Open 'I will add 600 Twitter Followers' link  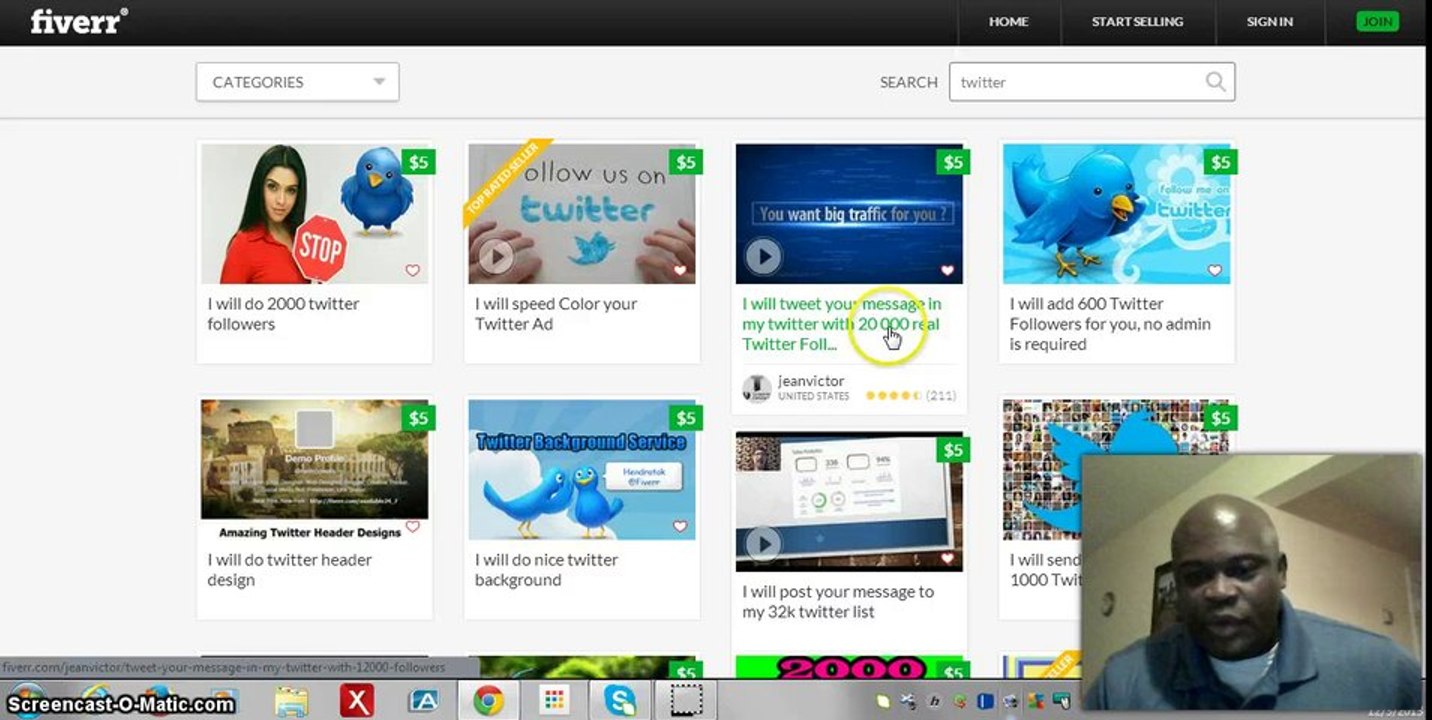pyautogui.click(x=1110, y=324)
